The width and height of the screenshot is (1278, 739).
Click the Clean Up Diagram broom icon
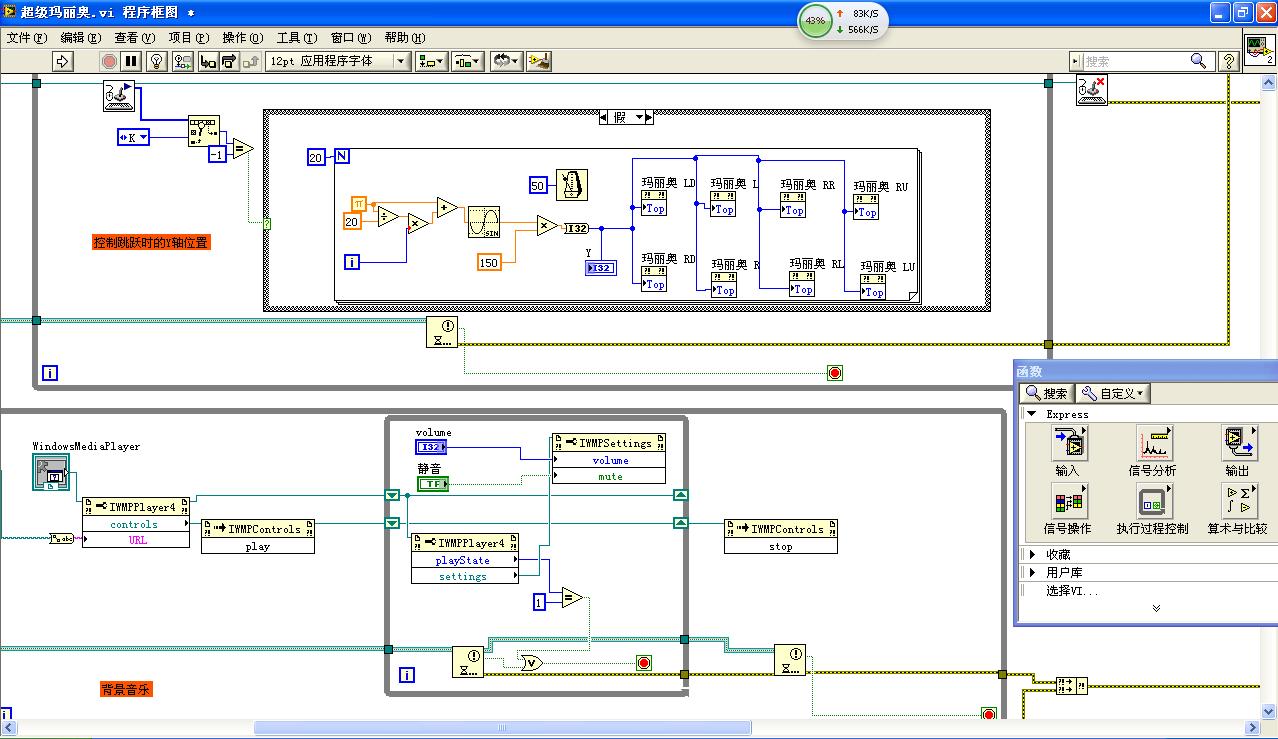539,62
